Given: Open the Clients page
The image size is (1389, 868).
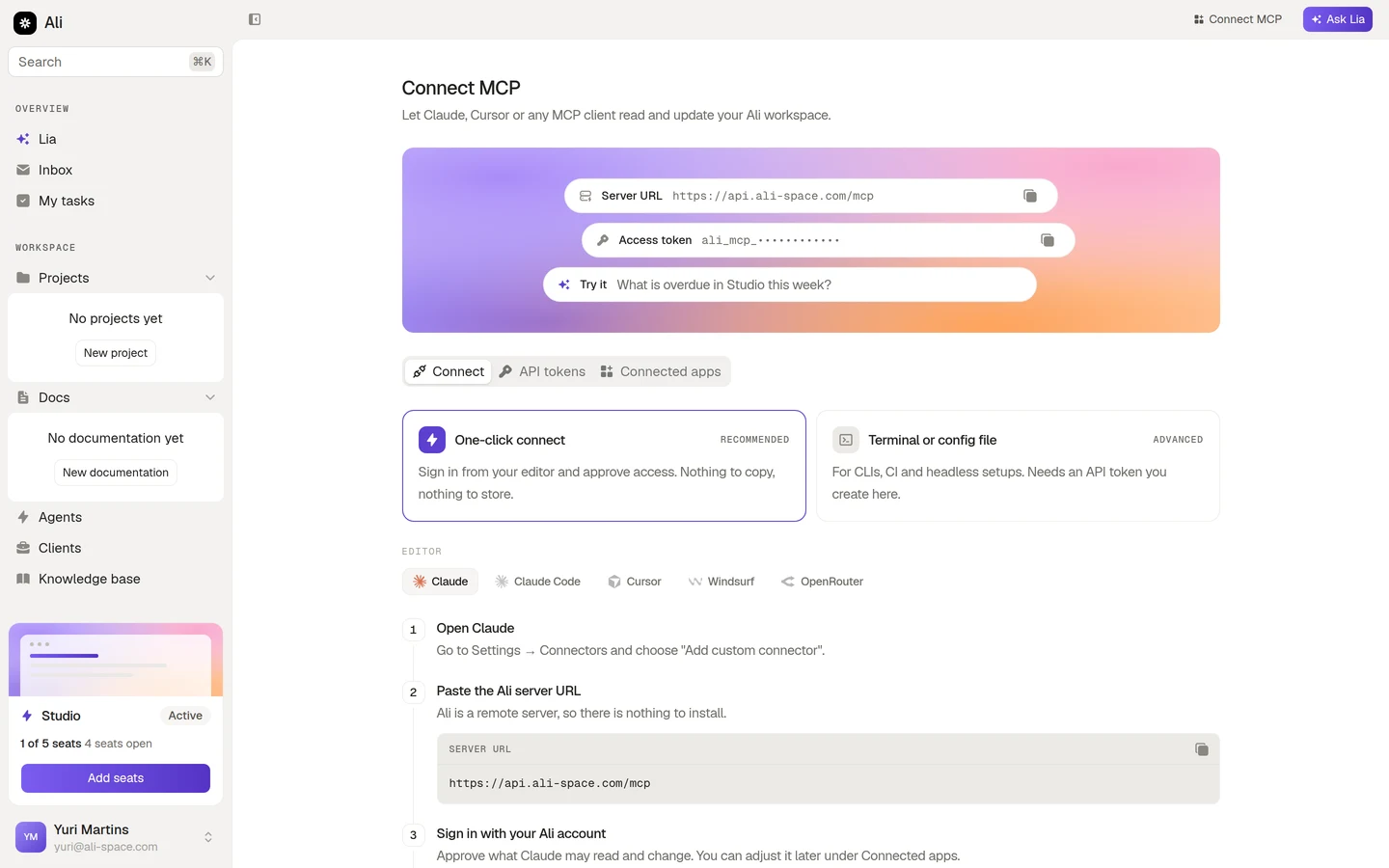Looking at the screenshot, I should coord(116,548).
